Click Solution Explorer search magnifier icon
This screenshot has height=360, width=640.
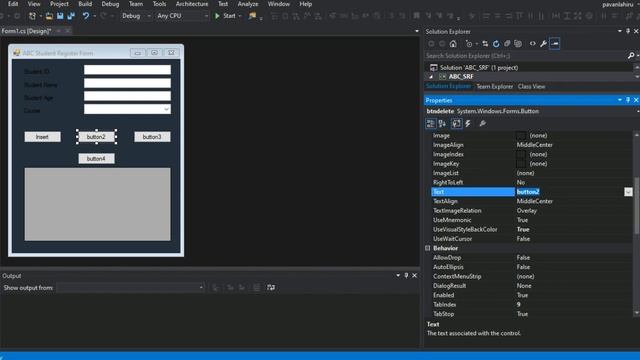[631, 56]
